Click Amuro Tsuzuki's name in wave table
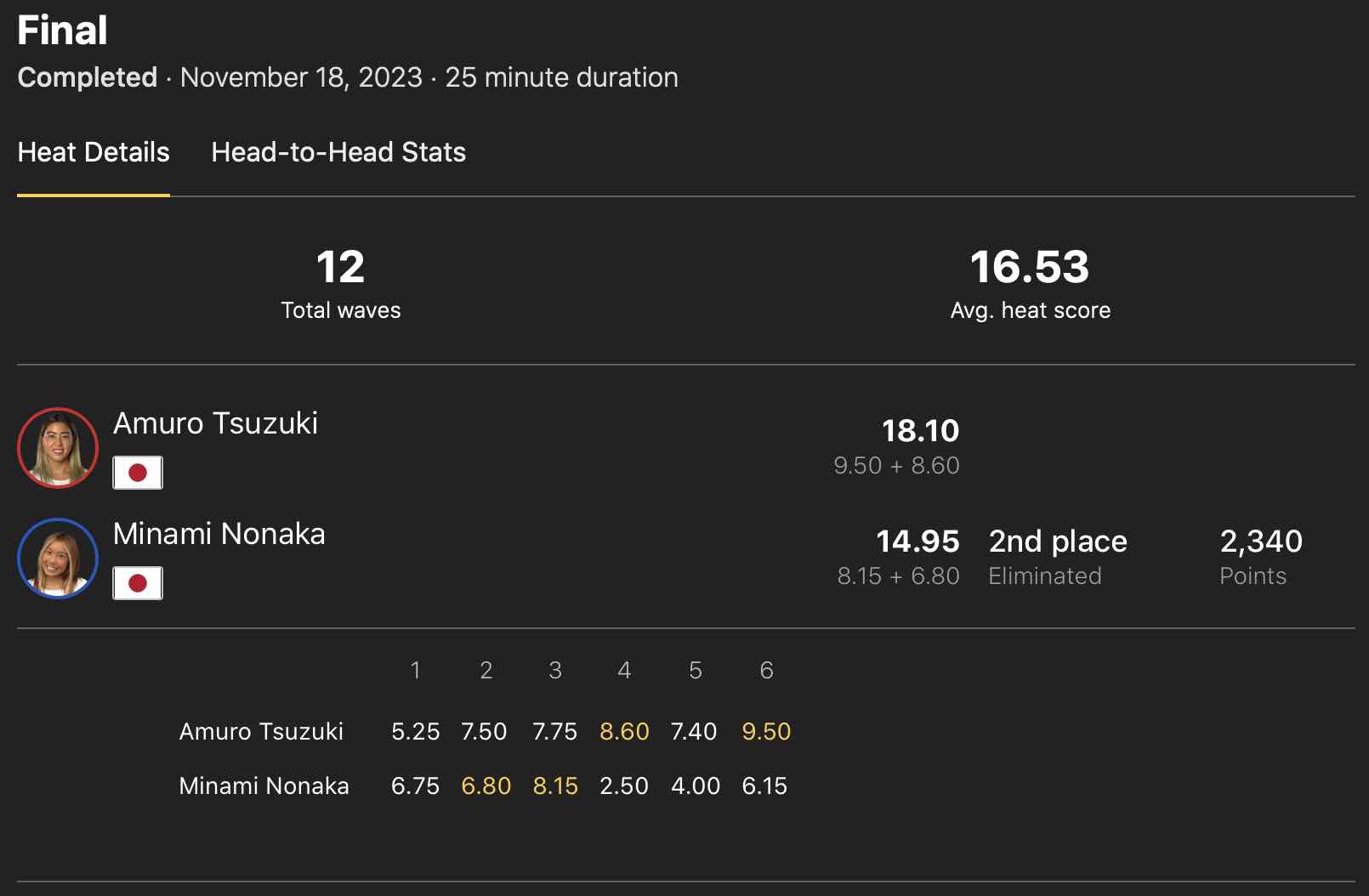Viewport: 1369px width, 896px height. pyautogui.click(x=261, y=731)
